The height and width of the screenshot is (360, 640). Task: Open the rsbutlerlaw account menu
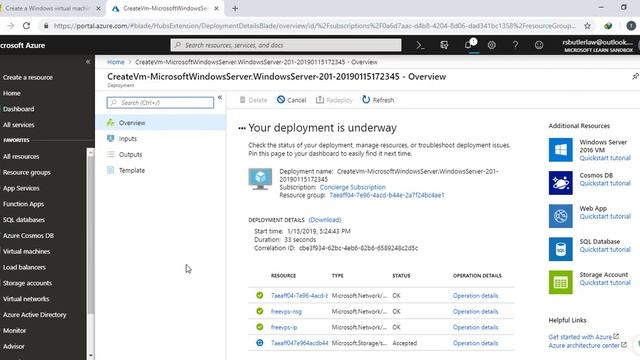point(598,45)
